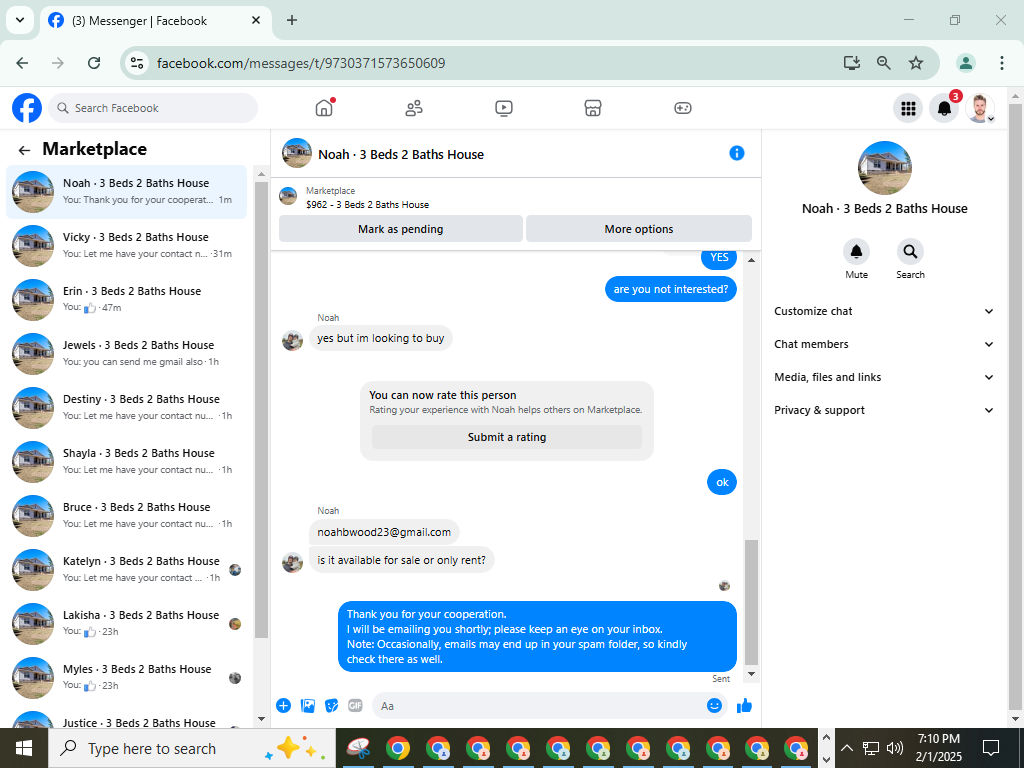
Task: Attach a photo using the image icon
Action: pos(308,705)
